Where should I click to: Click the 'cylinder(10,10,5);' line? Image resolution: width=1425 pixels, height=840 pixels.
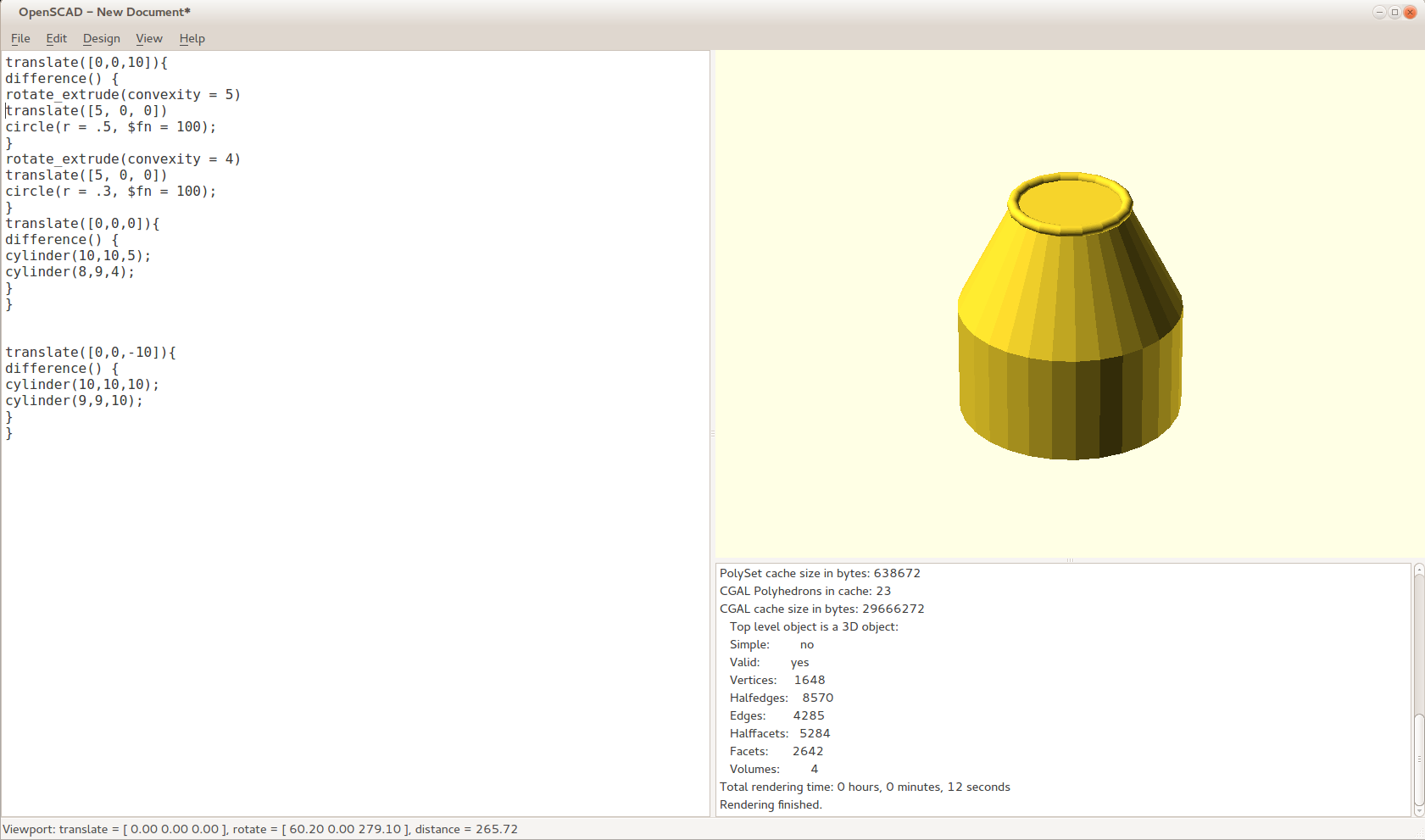pos(78,255)
